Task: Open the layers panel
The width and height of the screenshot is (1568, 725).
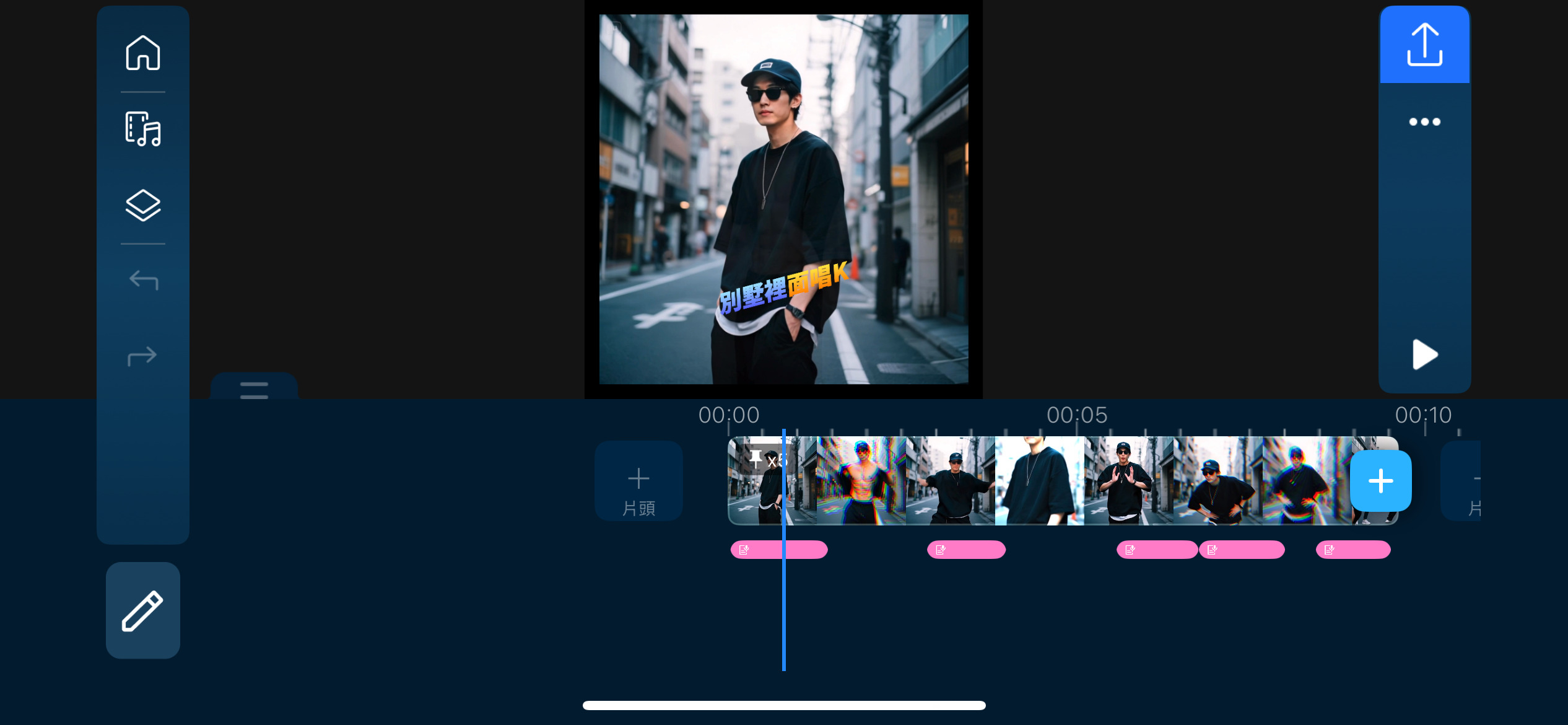Action: pos(143,205)
